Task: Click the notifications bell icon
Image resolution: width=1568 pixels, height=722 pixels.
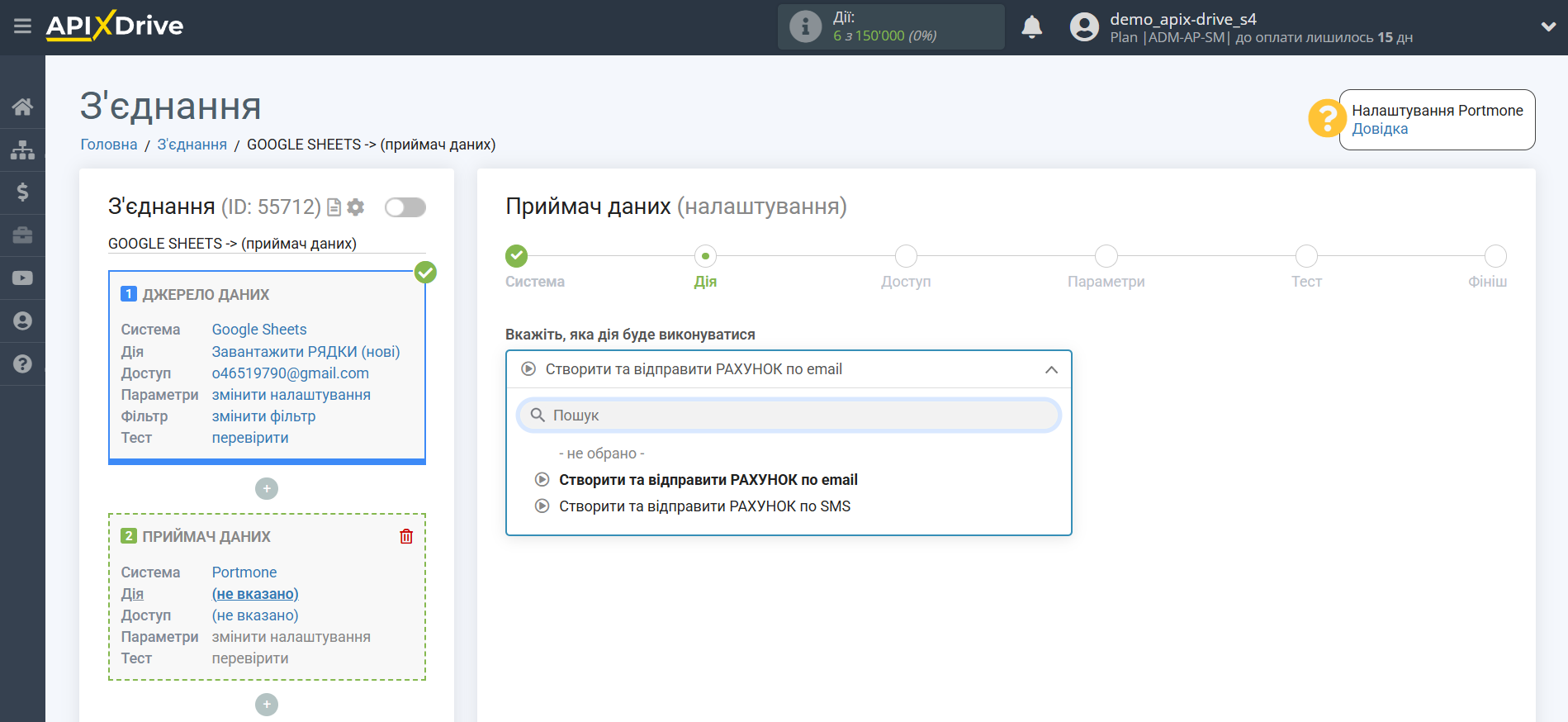Action: tap(1031, 27)
